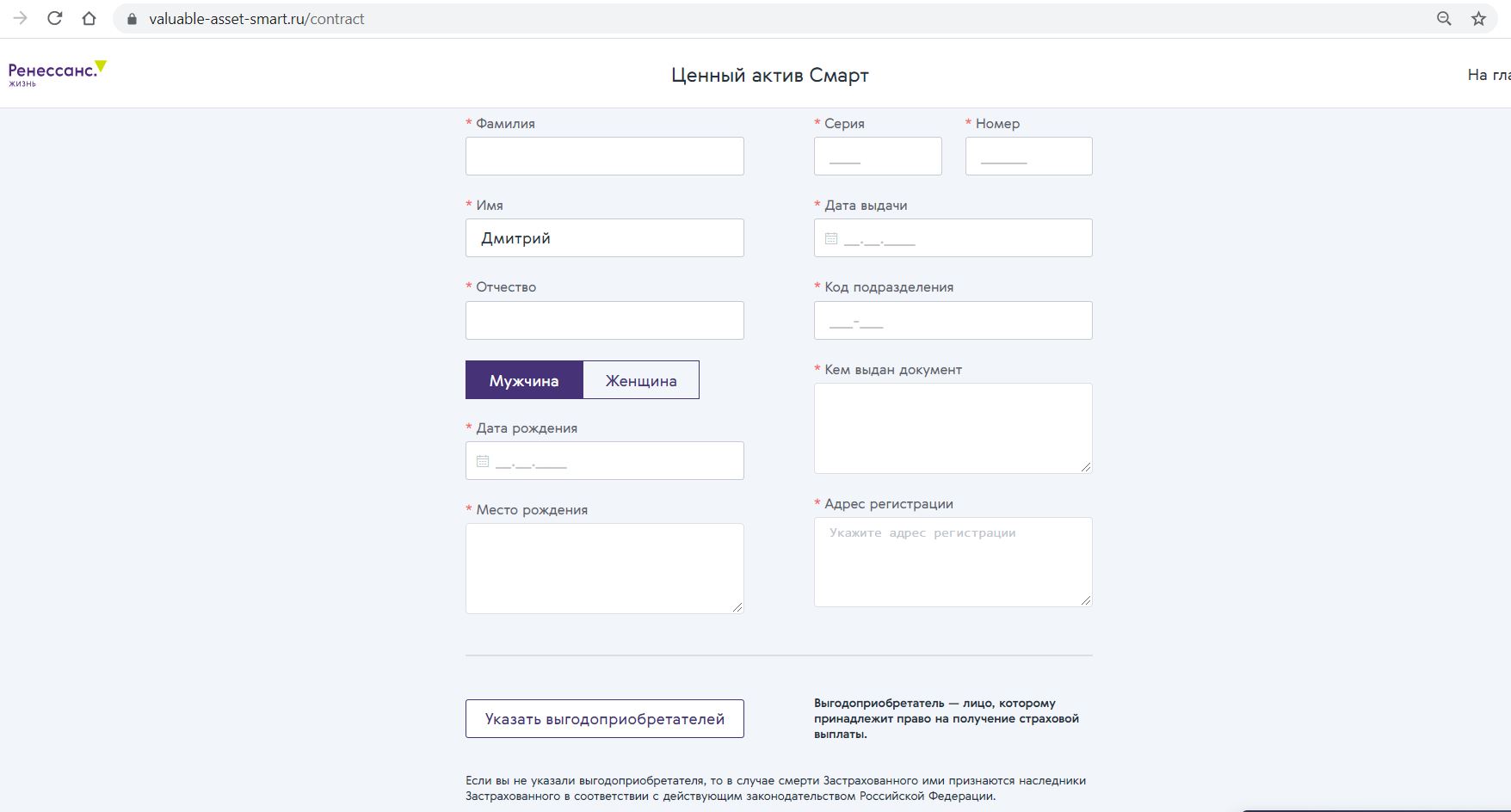Go to browser home page icon

89,18
